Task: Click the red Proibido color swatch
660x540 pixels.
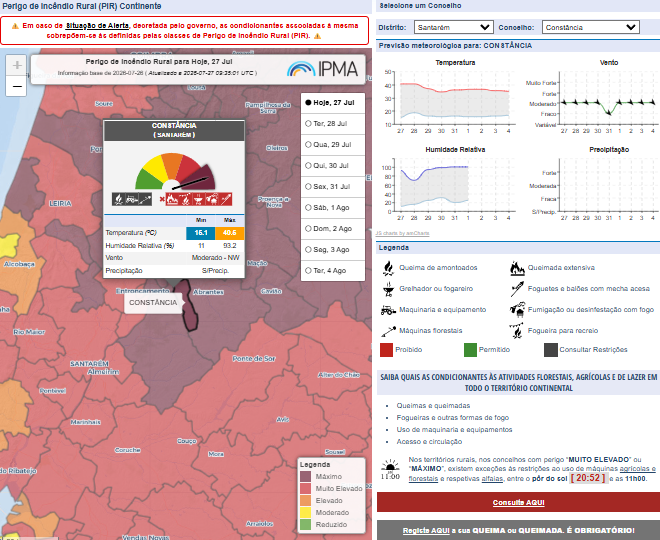Action: pos(386,350)
